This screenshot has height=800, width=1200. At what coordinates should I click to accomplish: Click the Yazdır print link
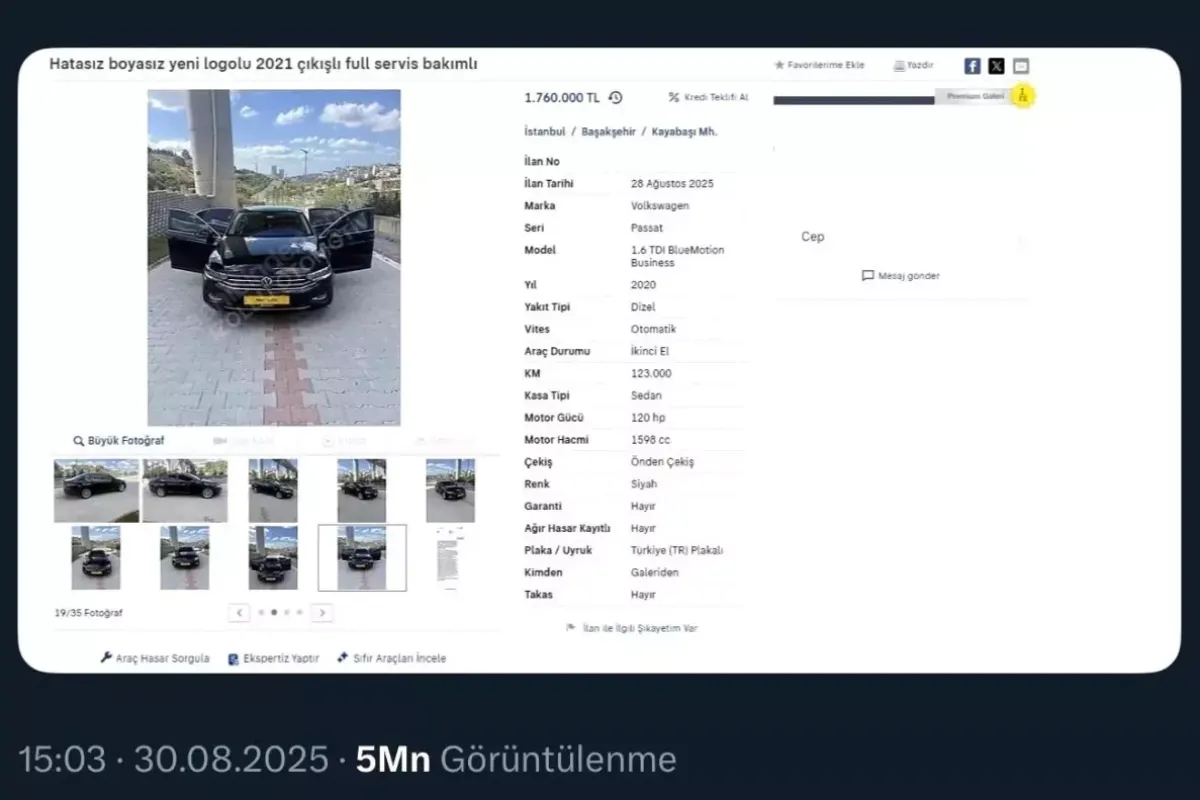(920, 65)
